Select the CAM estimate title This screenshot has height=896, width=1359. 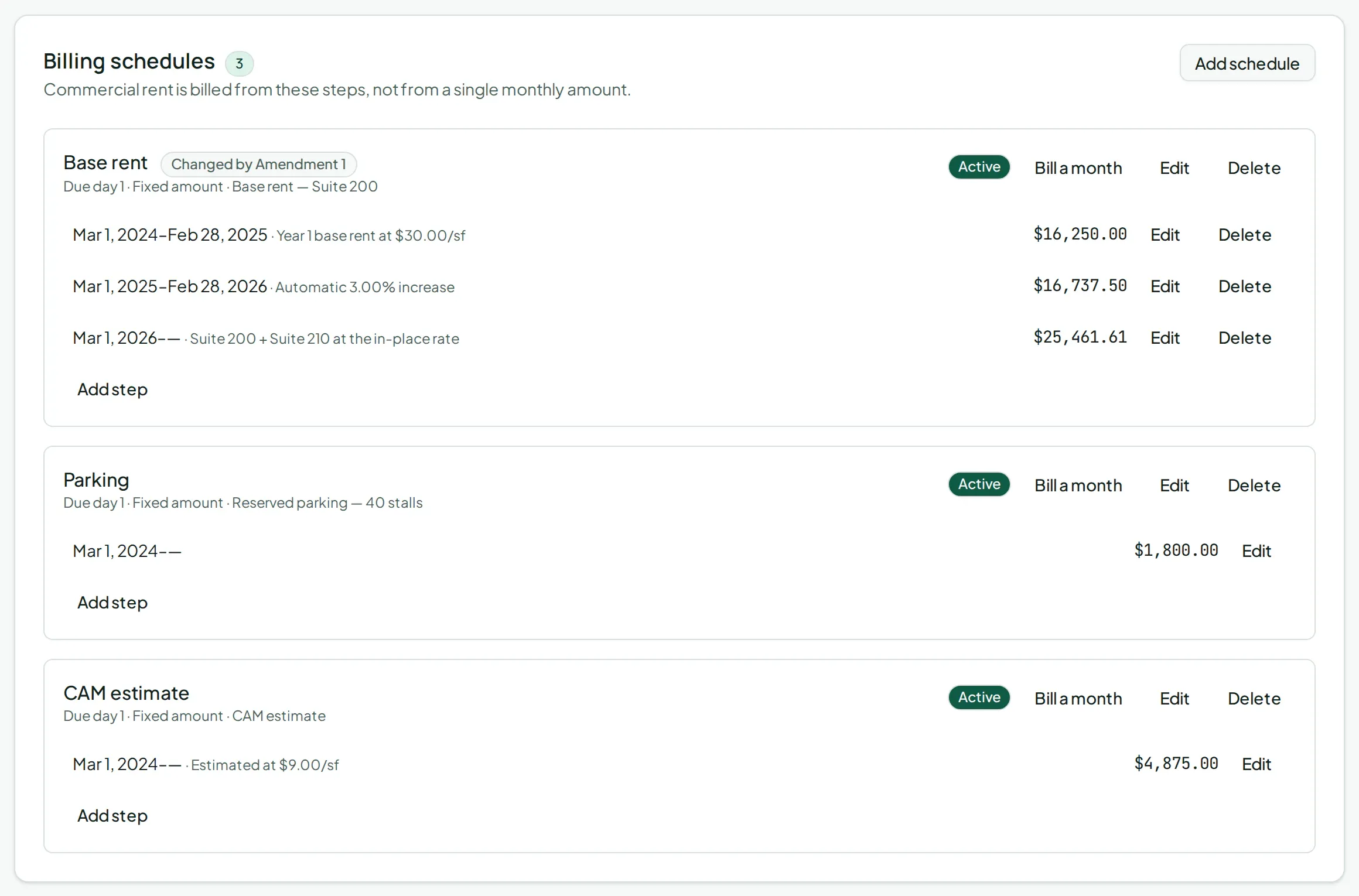tap(127, 693)
